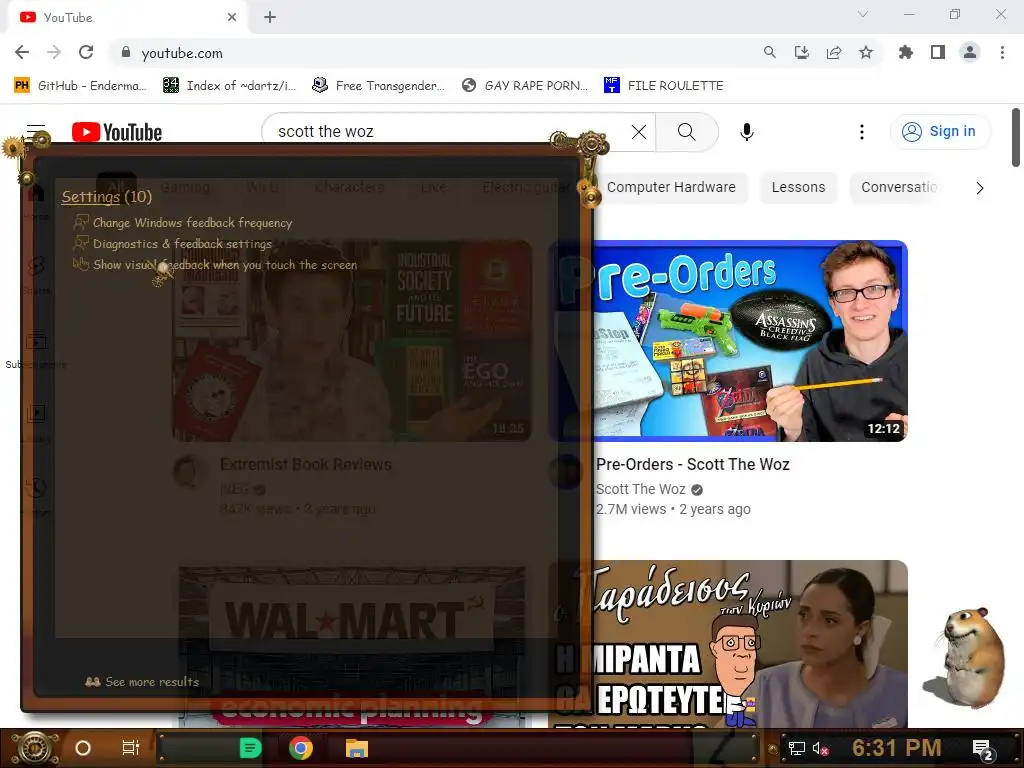Click the share page icon in address bar

(834, 52)
